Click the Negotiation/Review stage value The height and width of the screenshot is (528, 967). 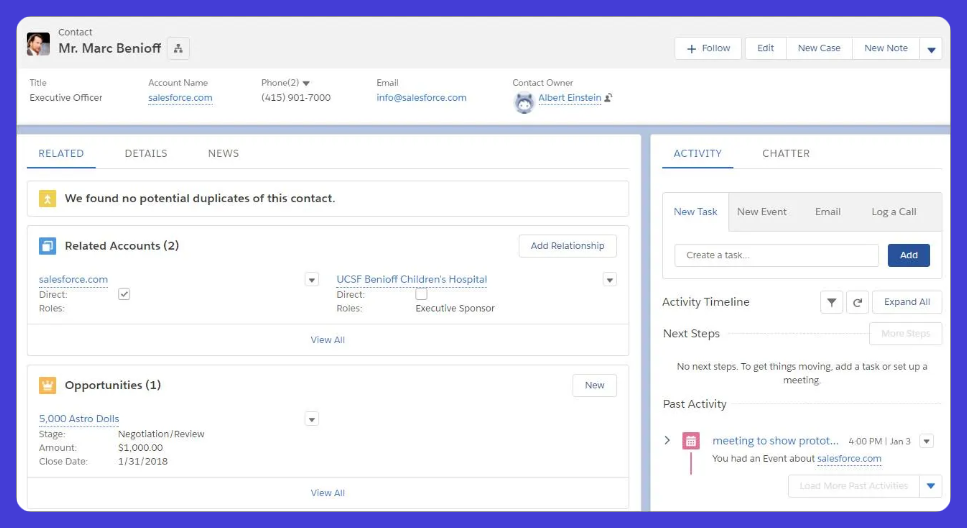click(x=161, y=434)
